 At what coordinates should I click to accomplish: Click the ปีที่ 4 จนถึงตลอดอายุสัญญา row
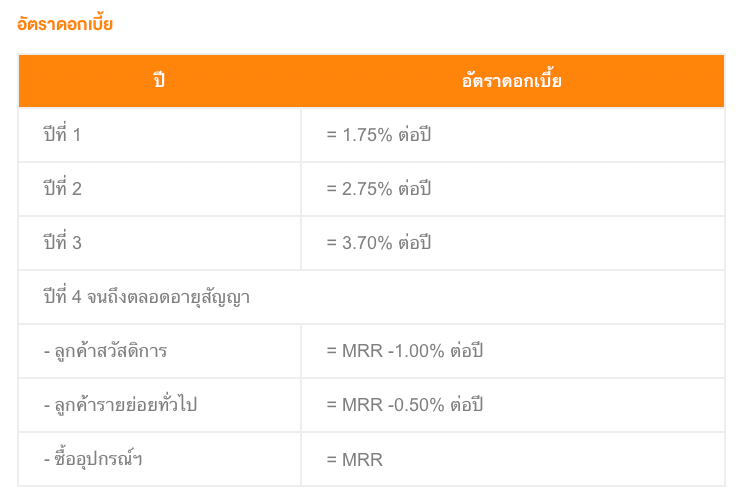pyautogui.click(x=371, y=297)
